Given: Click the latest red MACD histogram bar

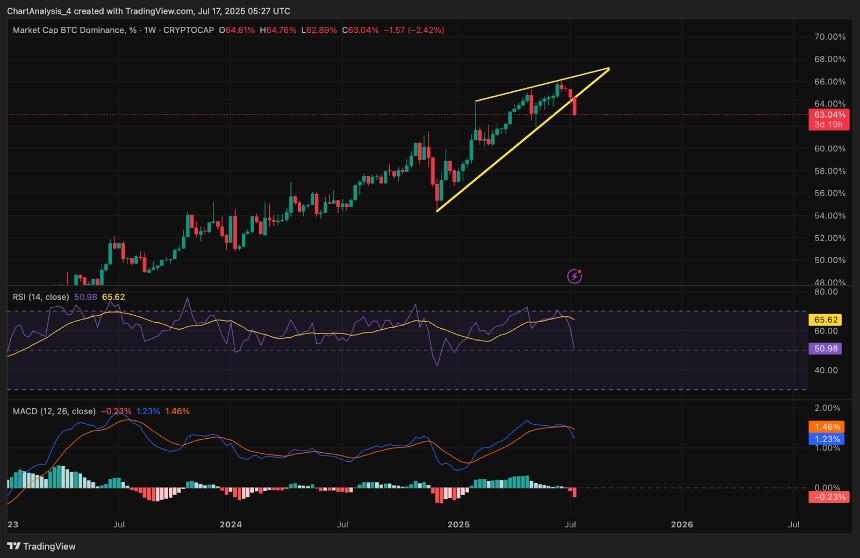Looking at the screenshot, I should tap(575, 492).
